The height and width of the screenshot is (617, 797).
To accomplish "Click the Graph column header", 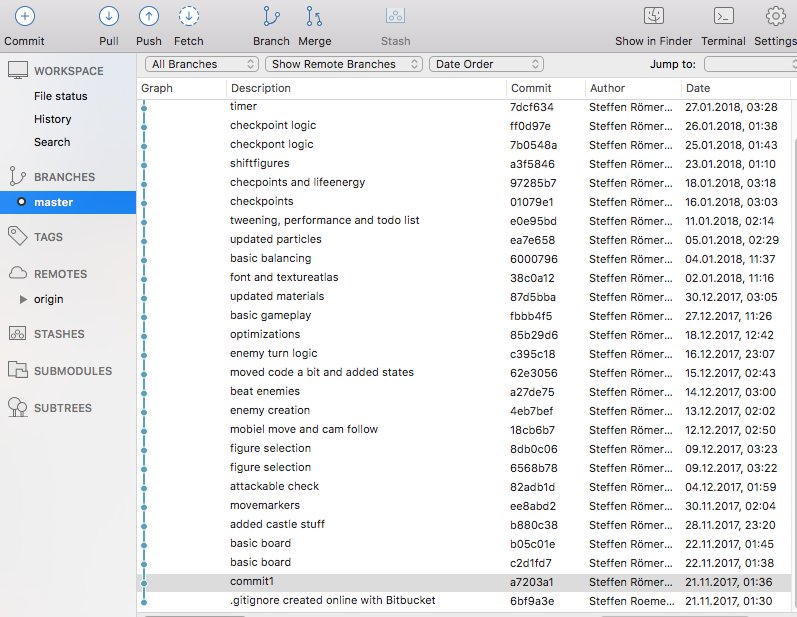I will (x=157, y=88).
